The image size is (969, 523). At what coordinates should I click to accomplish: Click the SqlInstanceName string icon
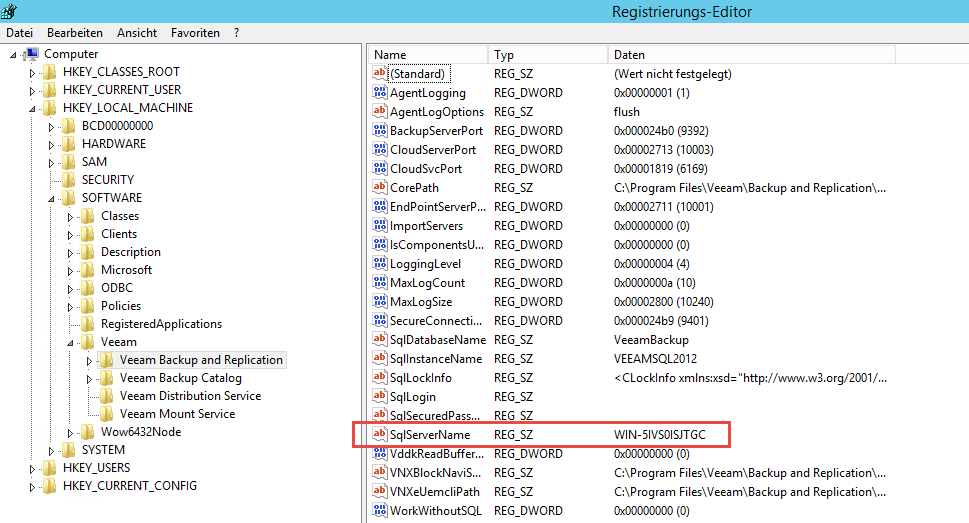point(379,359)
